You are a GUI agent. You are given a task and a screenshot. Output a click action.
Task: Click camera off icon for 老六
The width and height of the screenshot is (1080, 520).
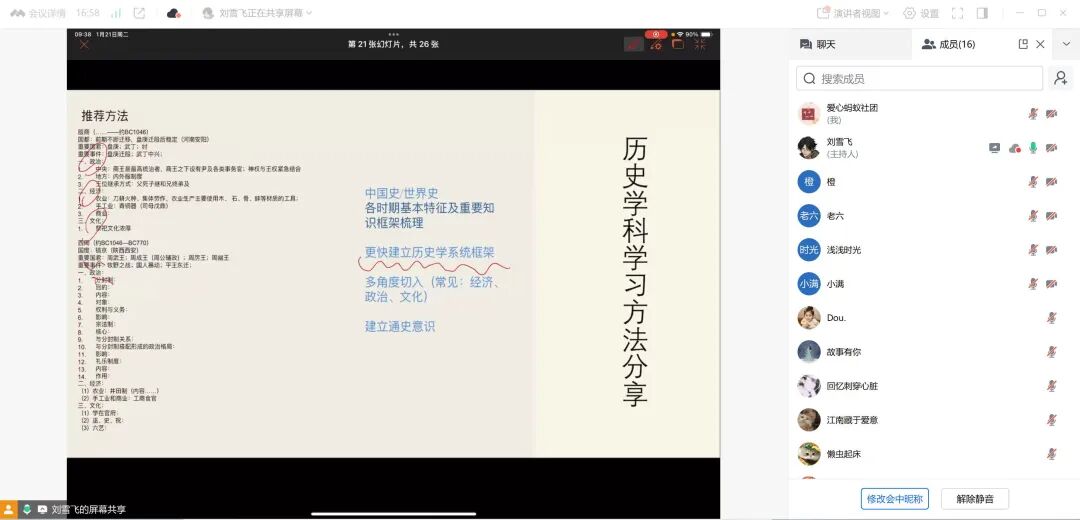(x=1052, y=216)
